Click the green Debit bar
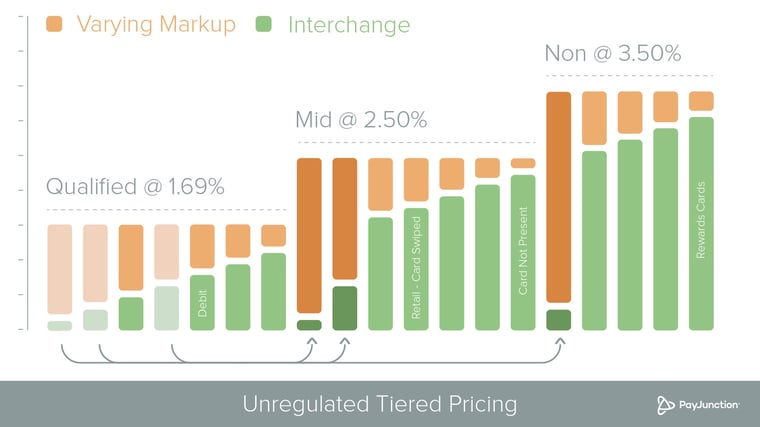The image size is (760, 427). (202, 302)
